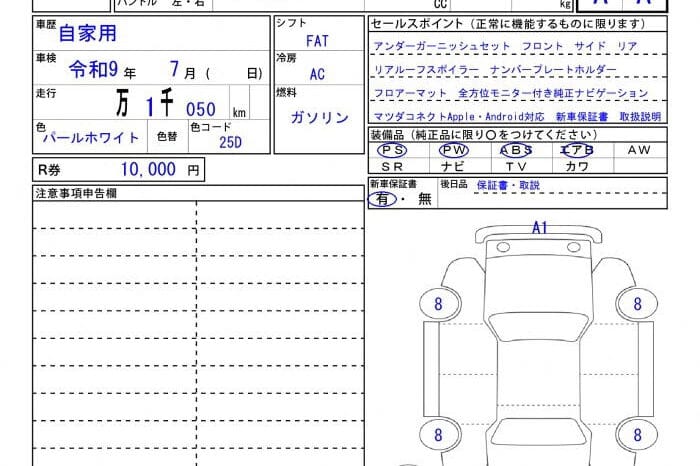This screenshot has height=466, width=700.
Task: Click the パールホワイト color name
Action: [x=91, y=137]
